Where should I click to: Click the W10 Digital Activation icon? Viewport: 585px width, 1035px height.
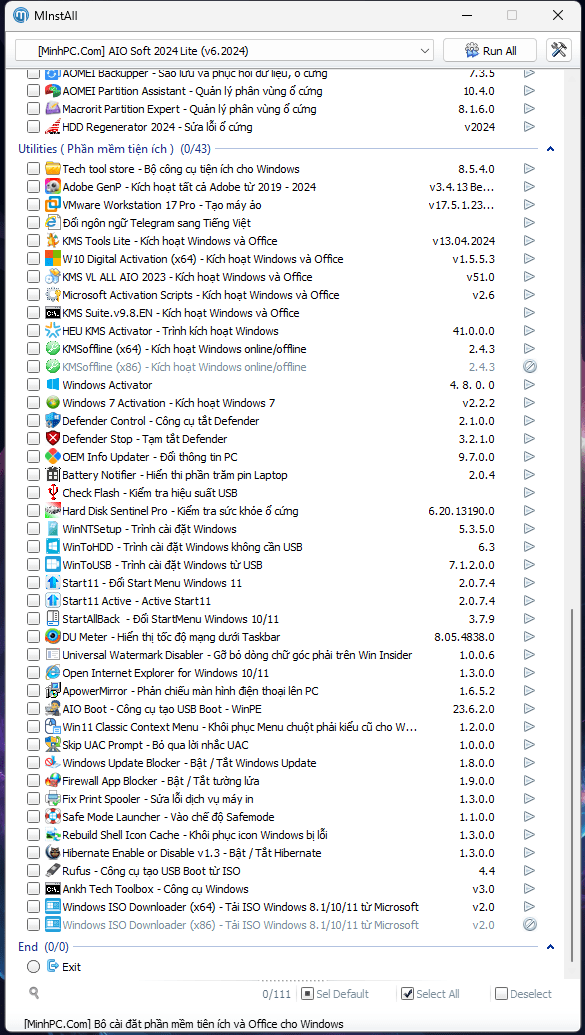click(x=53, y=259)
